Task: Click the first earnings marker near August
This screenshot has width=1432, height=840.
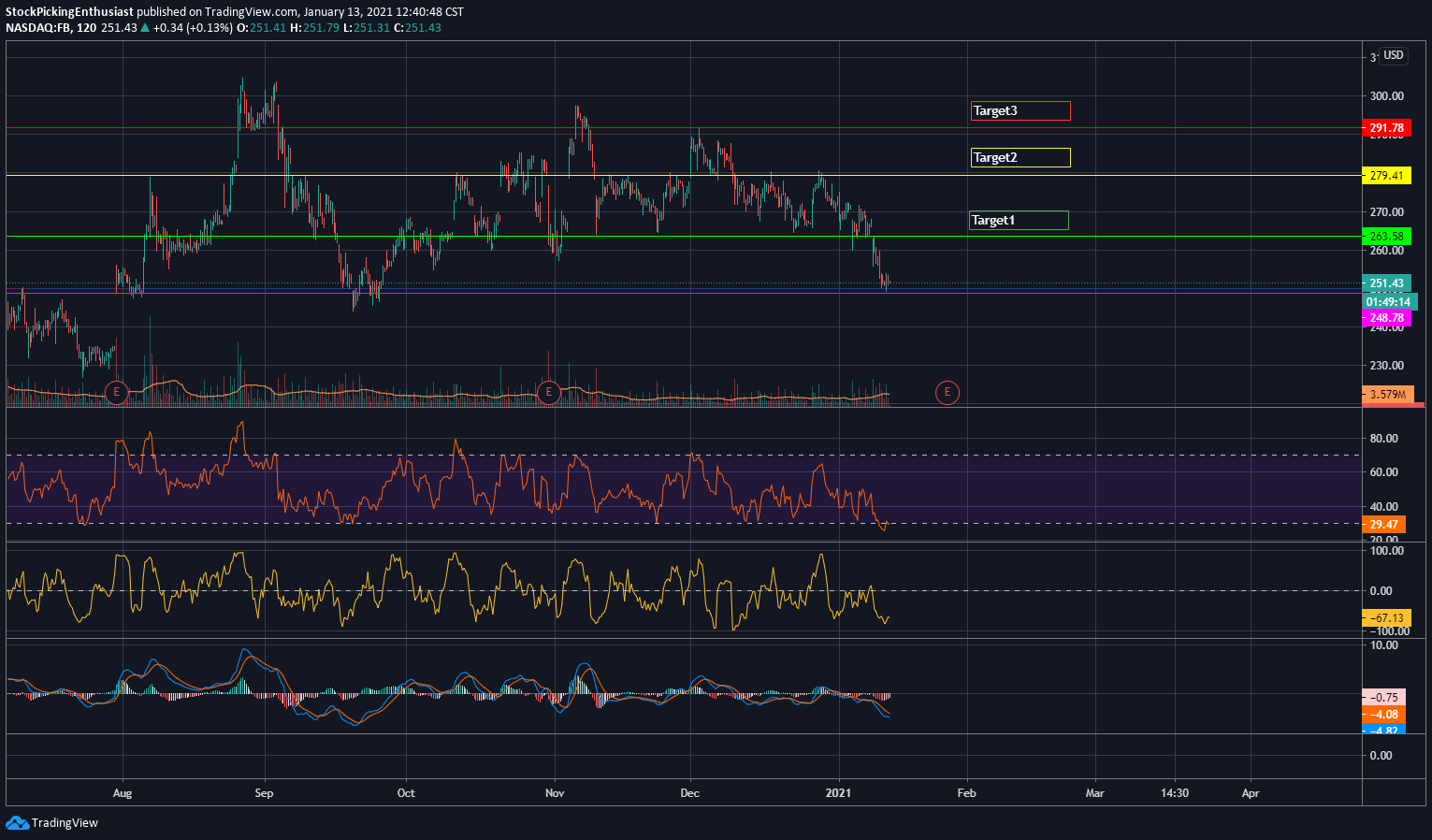Action: [x=116, y=392]
